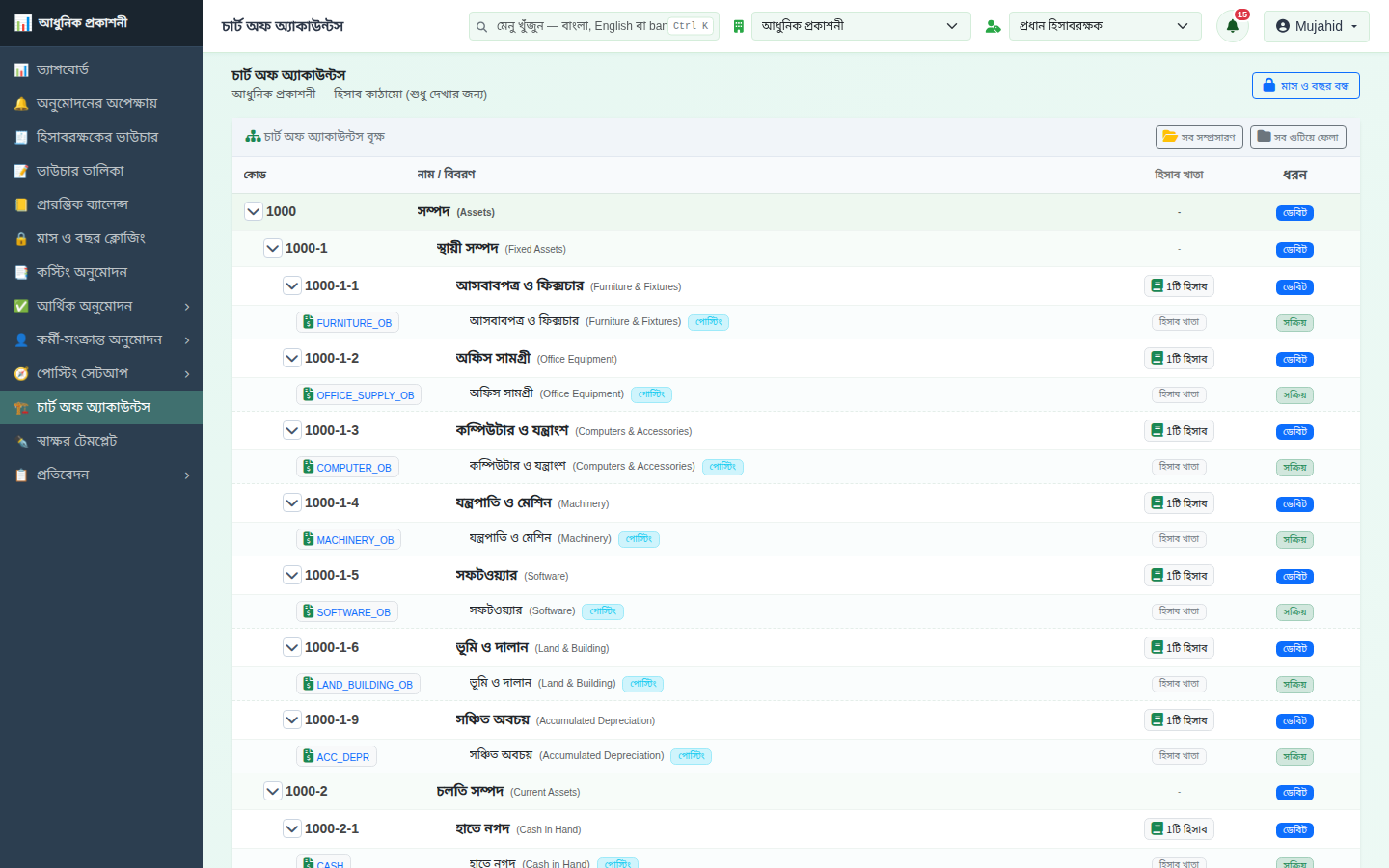1389x868 pixels.
Task: Click the ড্যাশবোর্ড chart icon in sidebar
Action: [21, 69]
